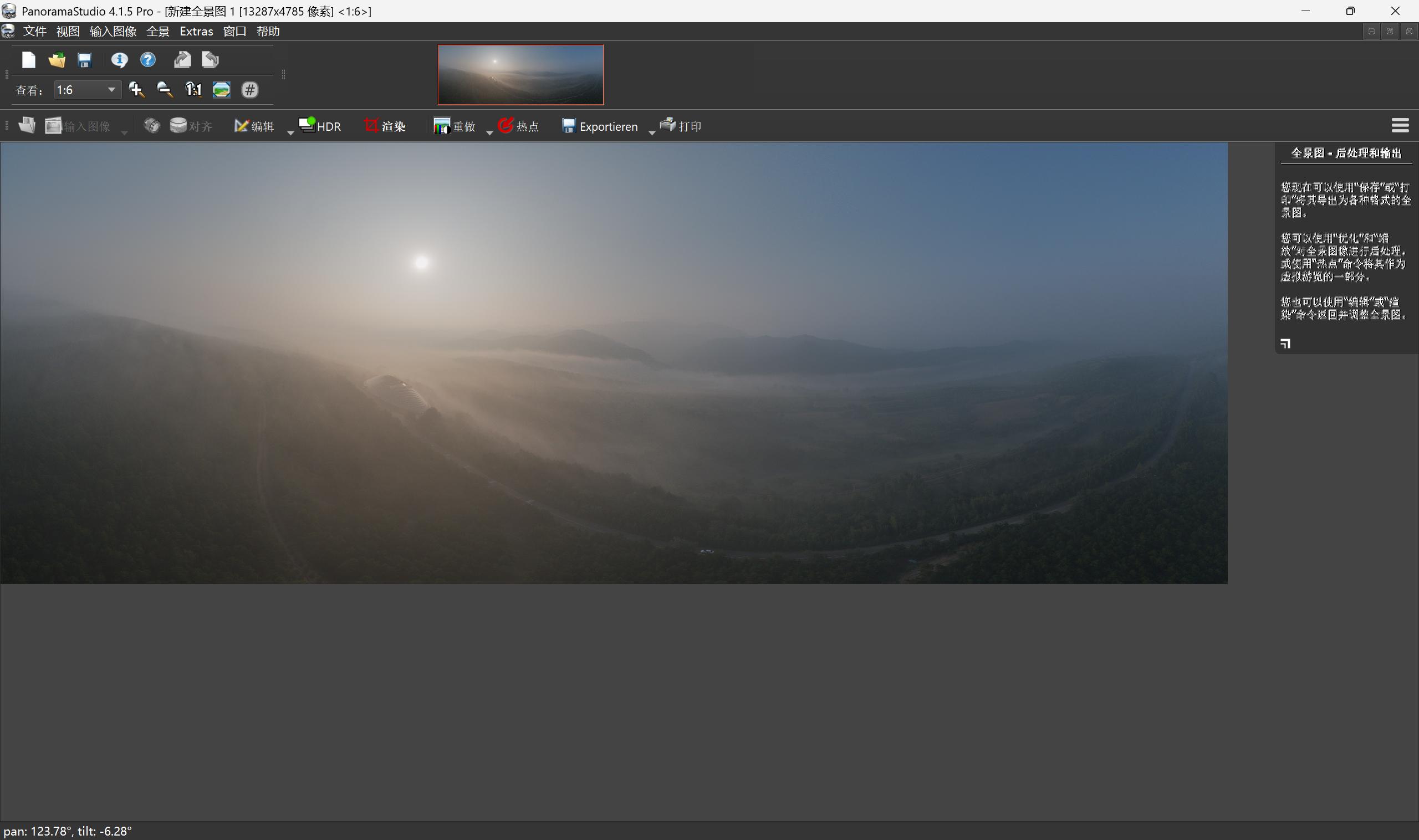Open the 文件 menu
Image resolution: width=1419 pixels, height=840 pixels.
point(35,31)
